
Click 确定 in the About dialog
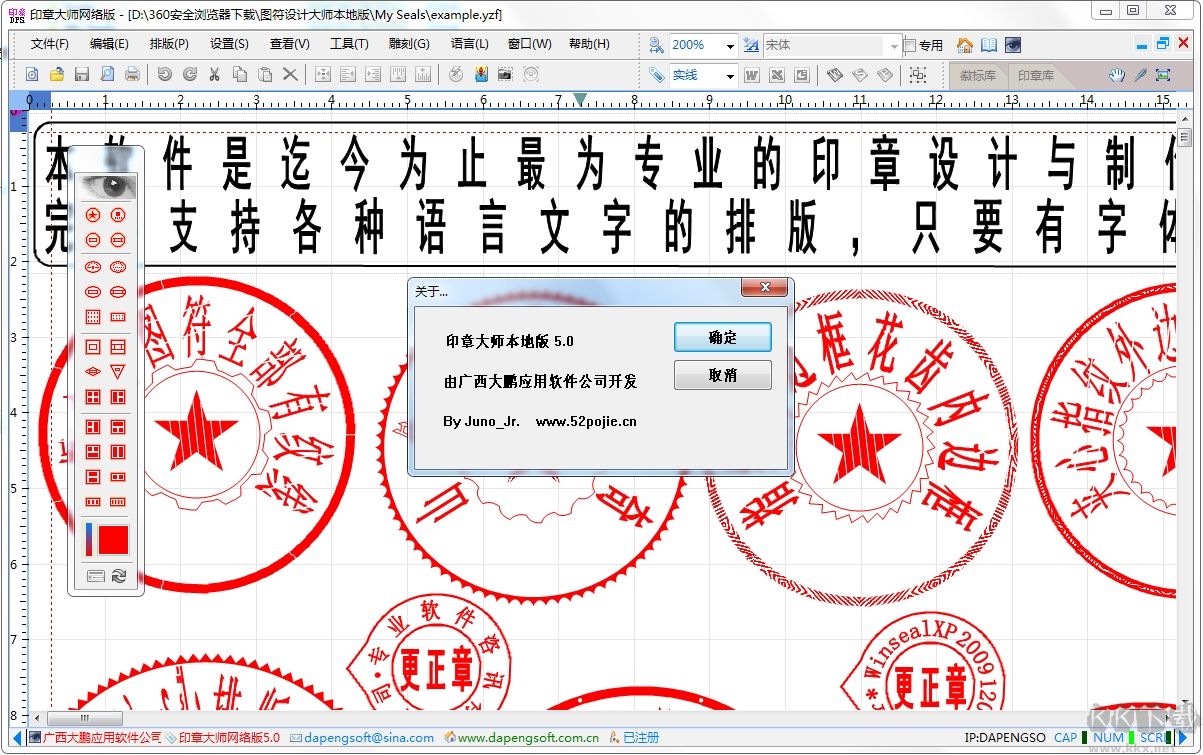click(723, 337)
